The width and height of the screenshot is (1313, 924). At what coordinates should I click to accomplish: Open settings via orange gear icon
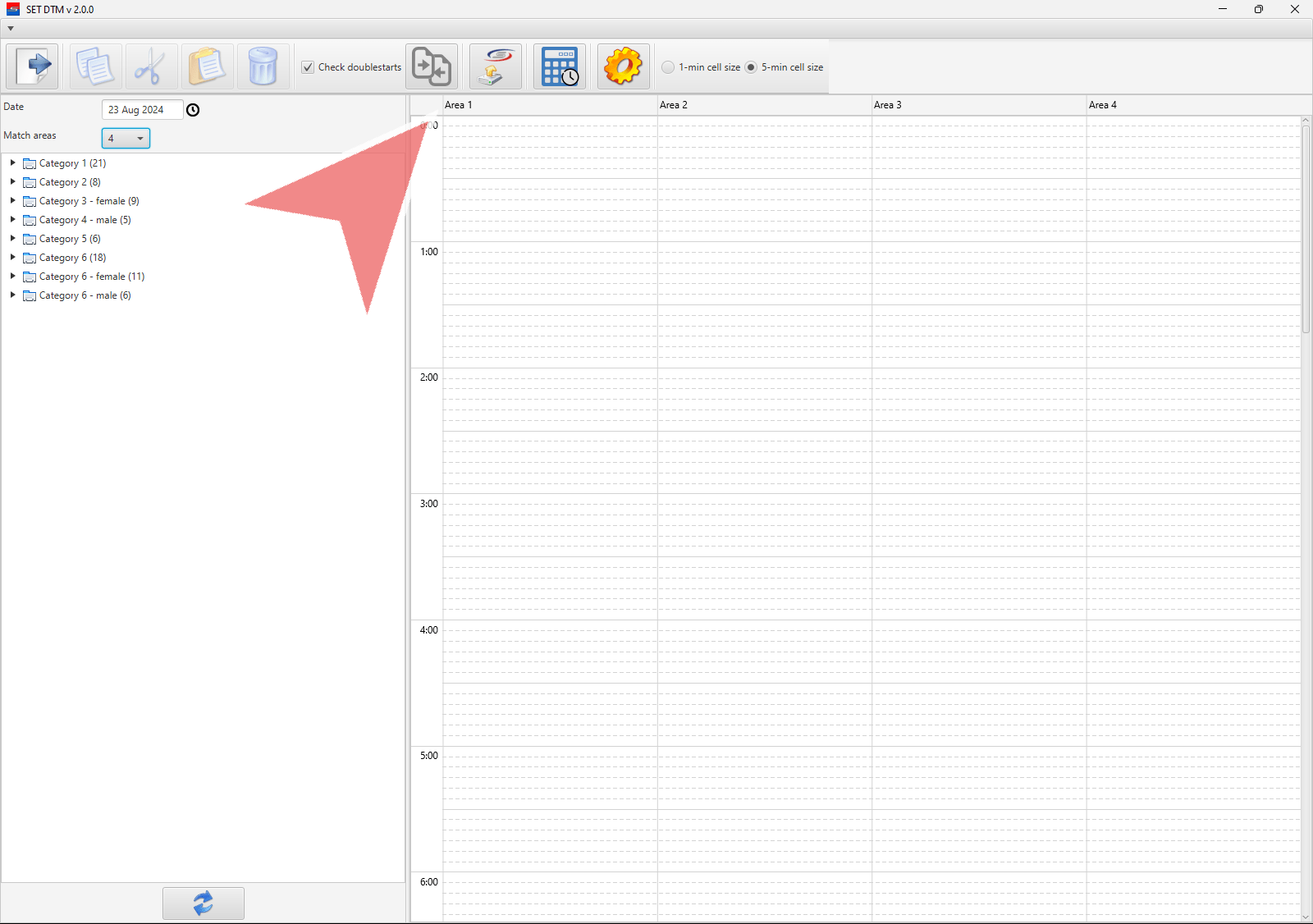click(x=623, y=66)
